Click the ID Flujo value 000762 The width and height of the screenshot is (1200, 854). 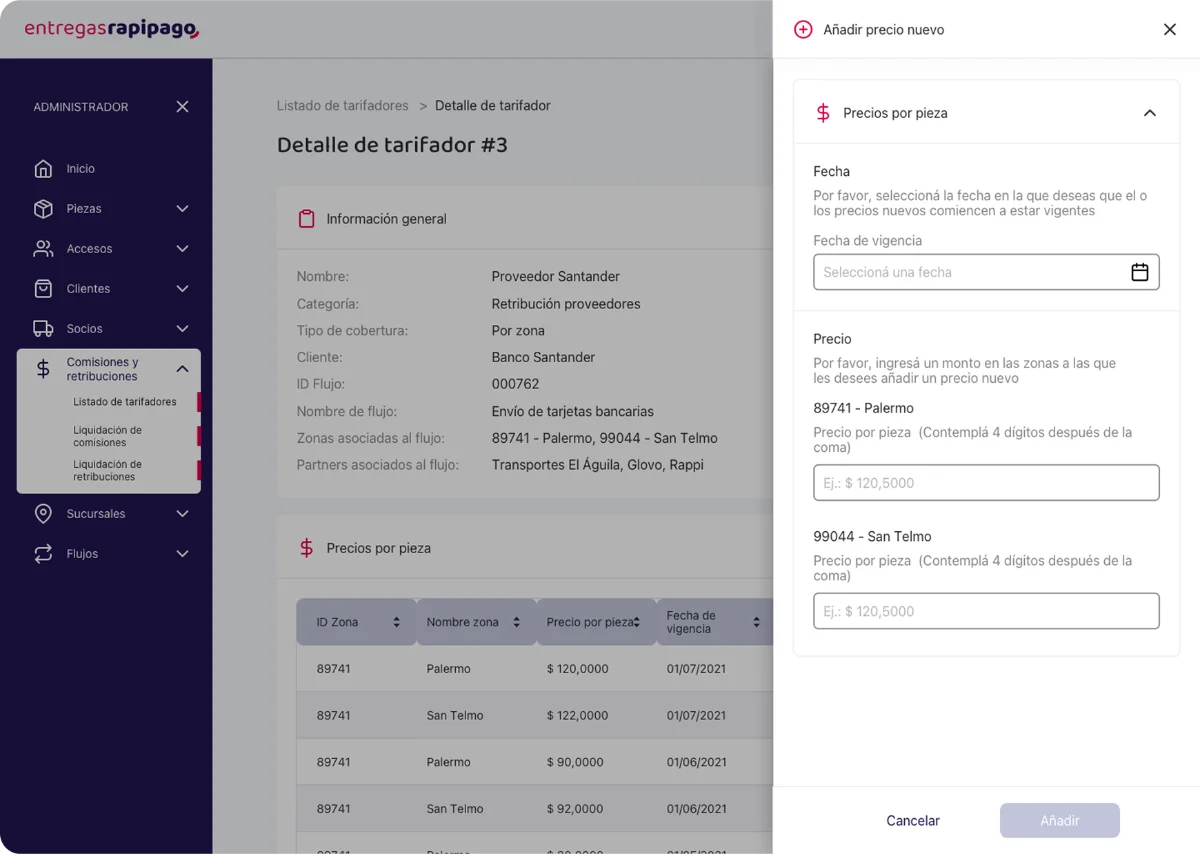[x=515, y=384]
